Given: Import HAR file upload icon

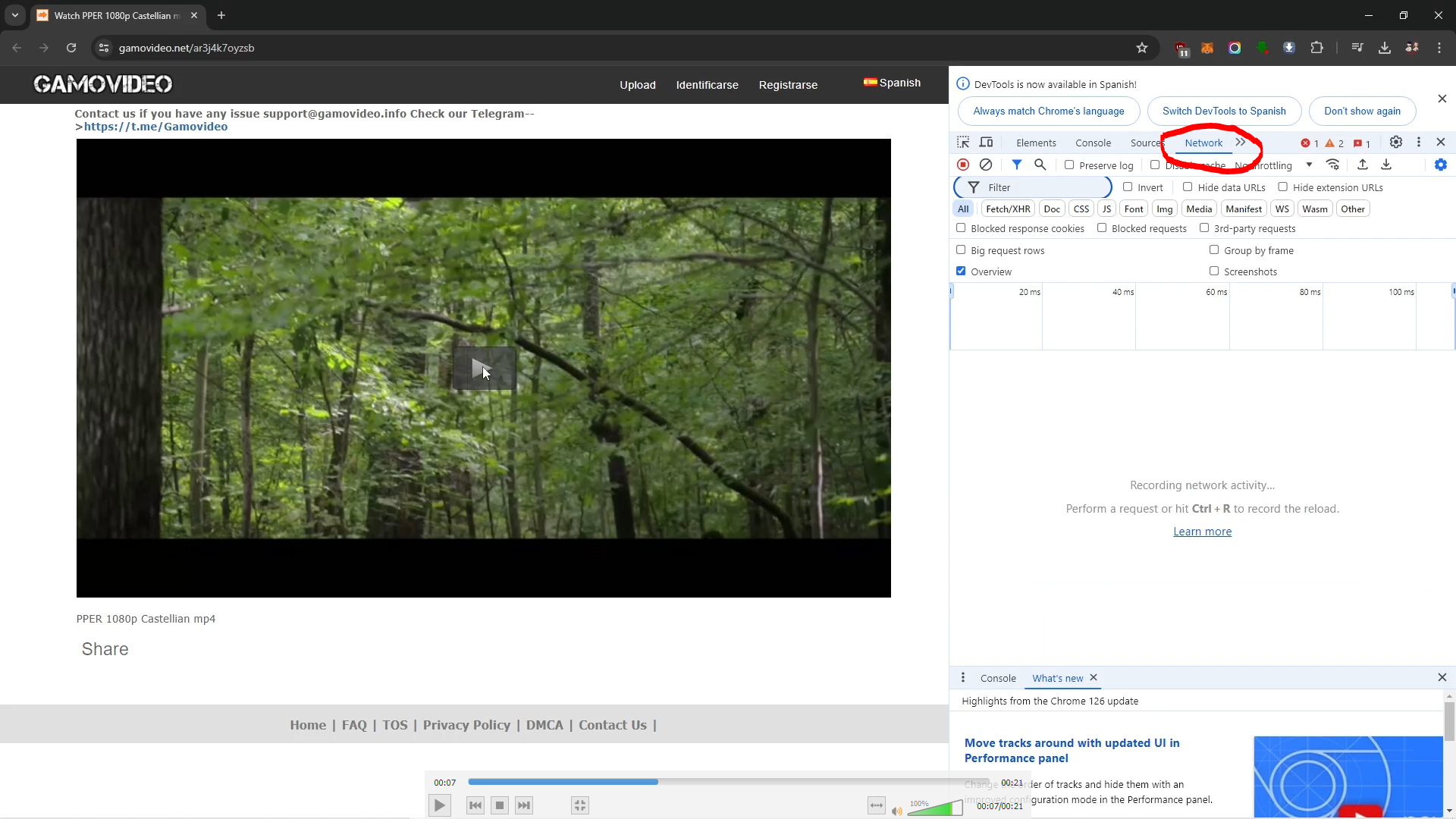Looking at the screenshot, I should click(x=1363, y=165).
